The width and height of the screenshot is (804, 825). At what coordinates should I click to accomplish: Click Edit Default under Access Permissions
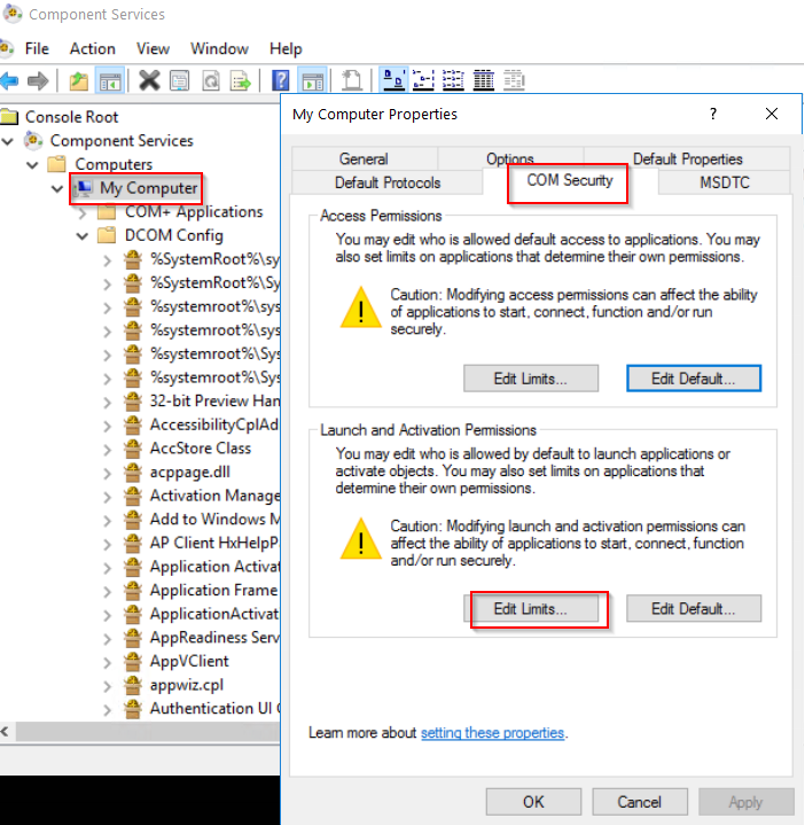click(x=694, y=378)
